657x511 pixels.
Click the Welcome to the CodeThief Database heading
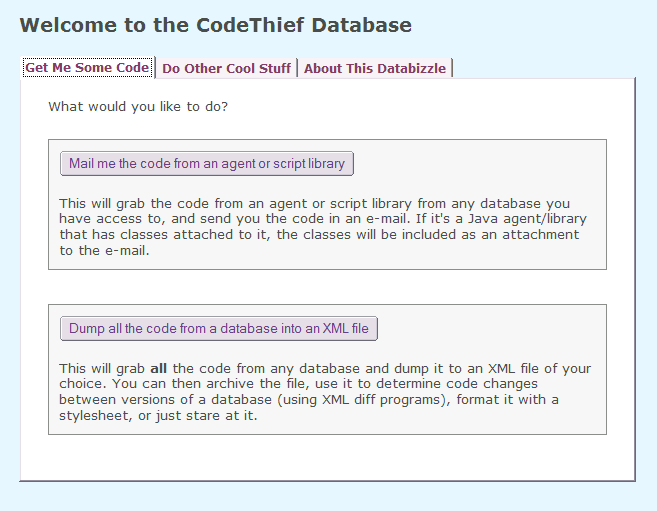[x=215, y=25]
